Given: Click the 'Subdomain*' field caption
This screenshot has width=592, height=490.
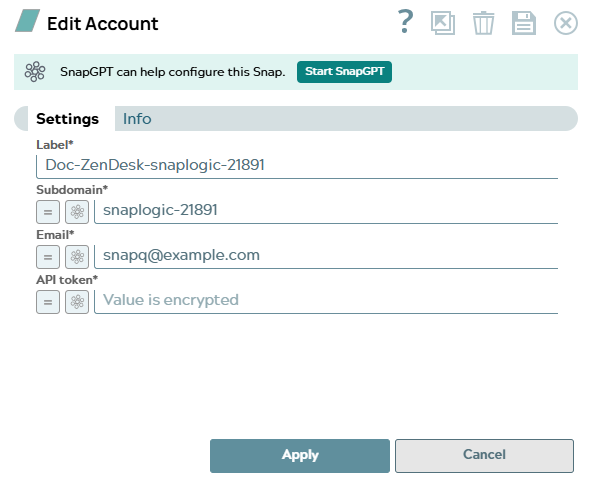Looking at the screenshot, I should click(72, 190).
